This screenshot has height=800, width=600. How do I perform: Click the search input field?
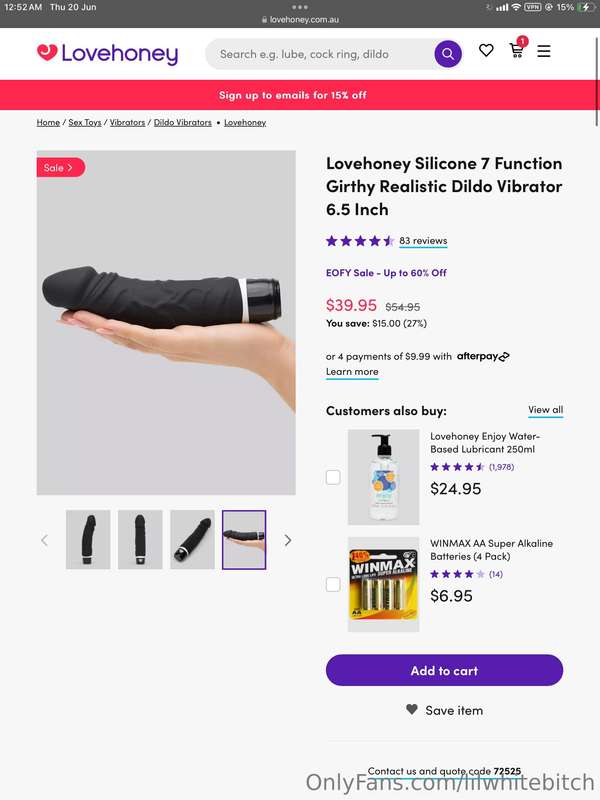[320, 54]
